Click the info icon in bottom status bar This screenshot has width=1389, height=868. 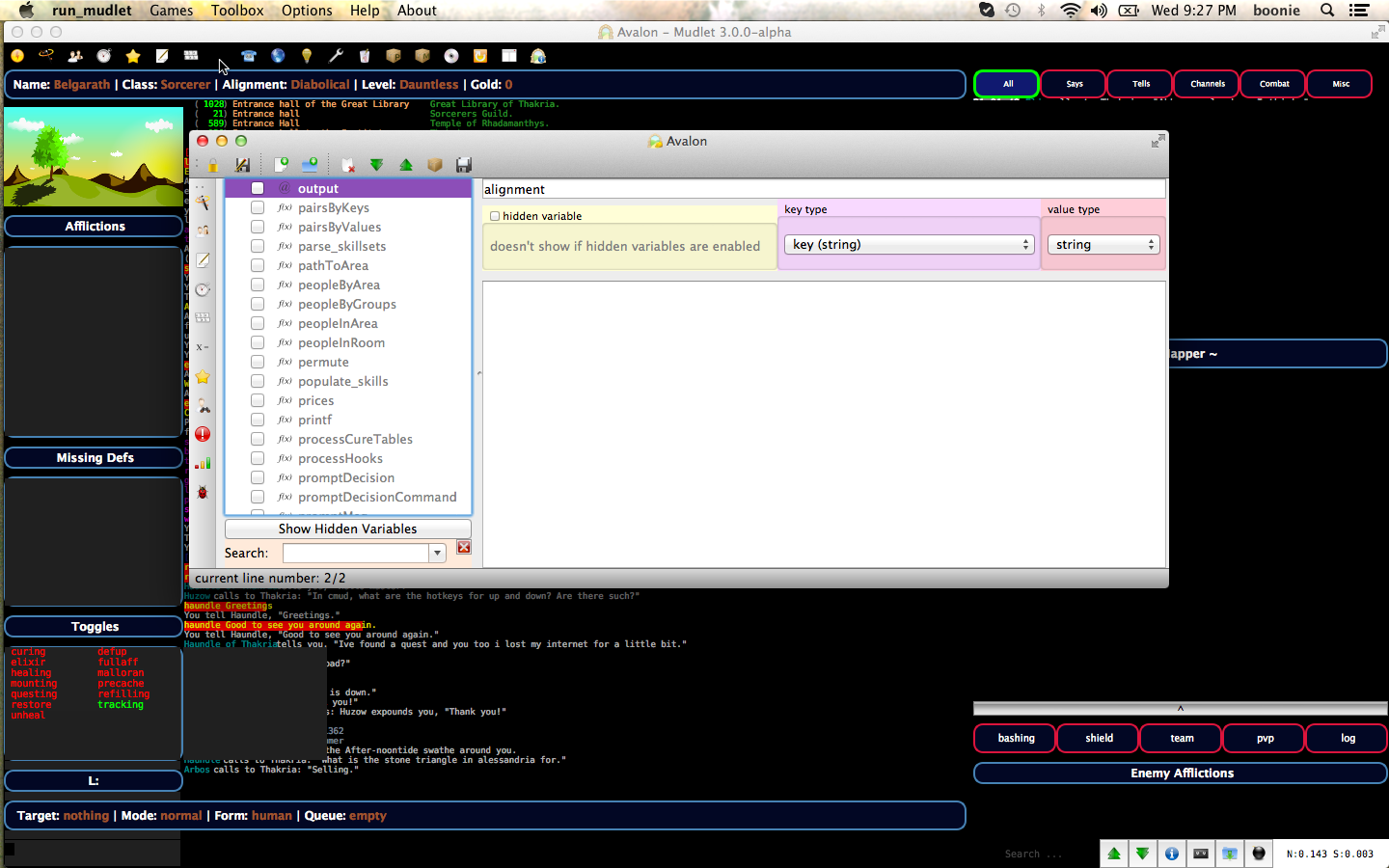point(1171,854)
